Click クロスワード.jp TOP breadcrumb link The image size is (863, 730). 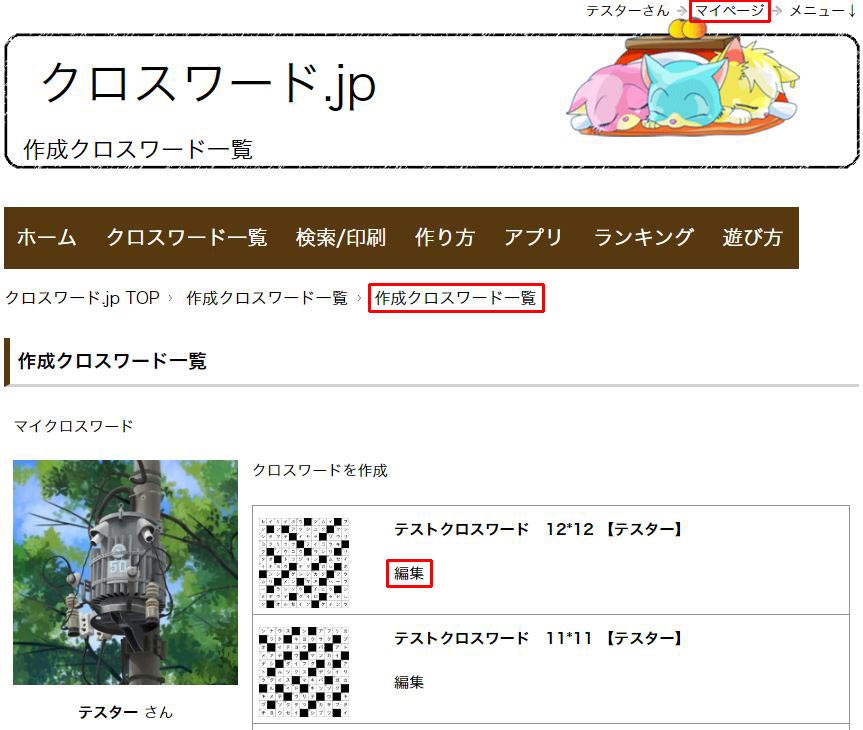[83, 298]
